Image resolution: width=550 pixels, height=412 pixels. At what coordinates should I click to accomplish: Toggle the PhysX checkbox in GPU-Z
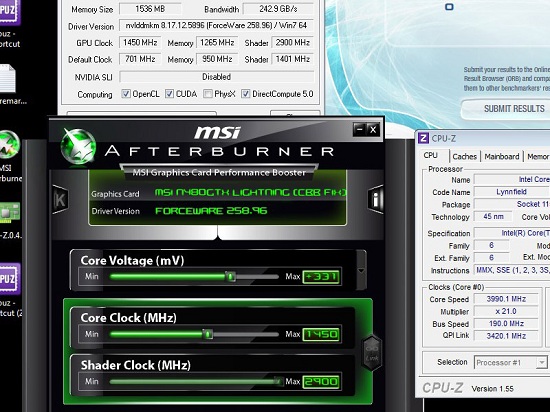click(208, 94)
